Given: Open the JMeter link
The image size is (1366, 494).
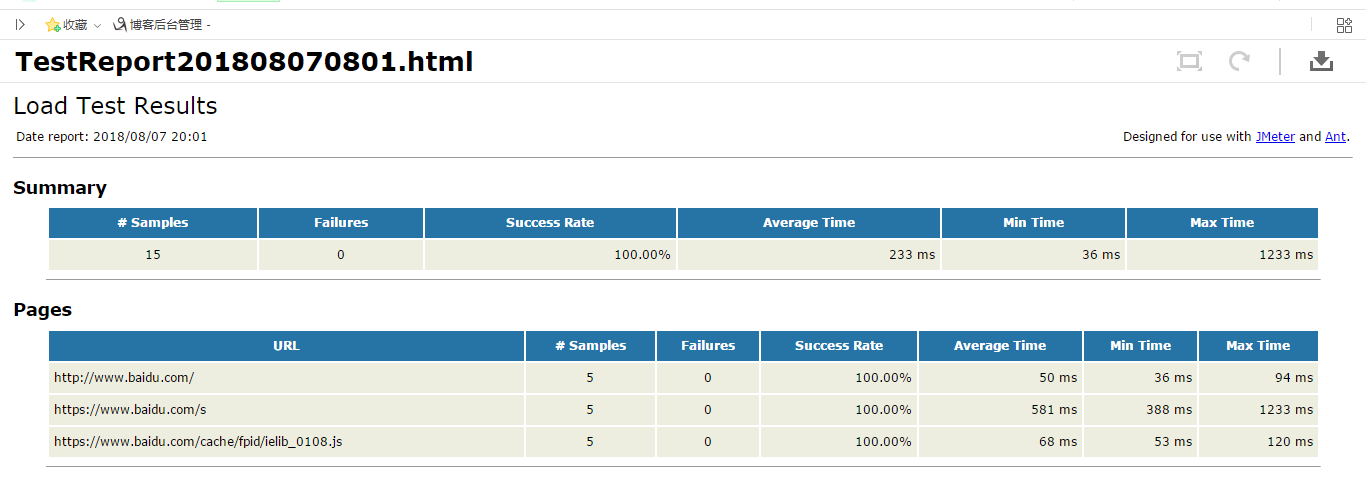Looking at the screenshot, I should pyautogui.click(x=1275, y=137).
